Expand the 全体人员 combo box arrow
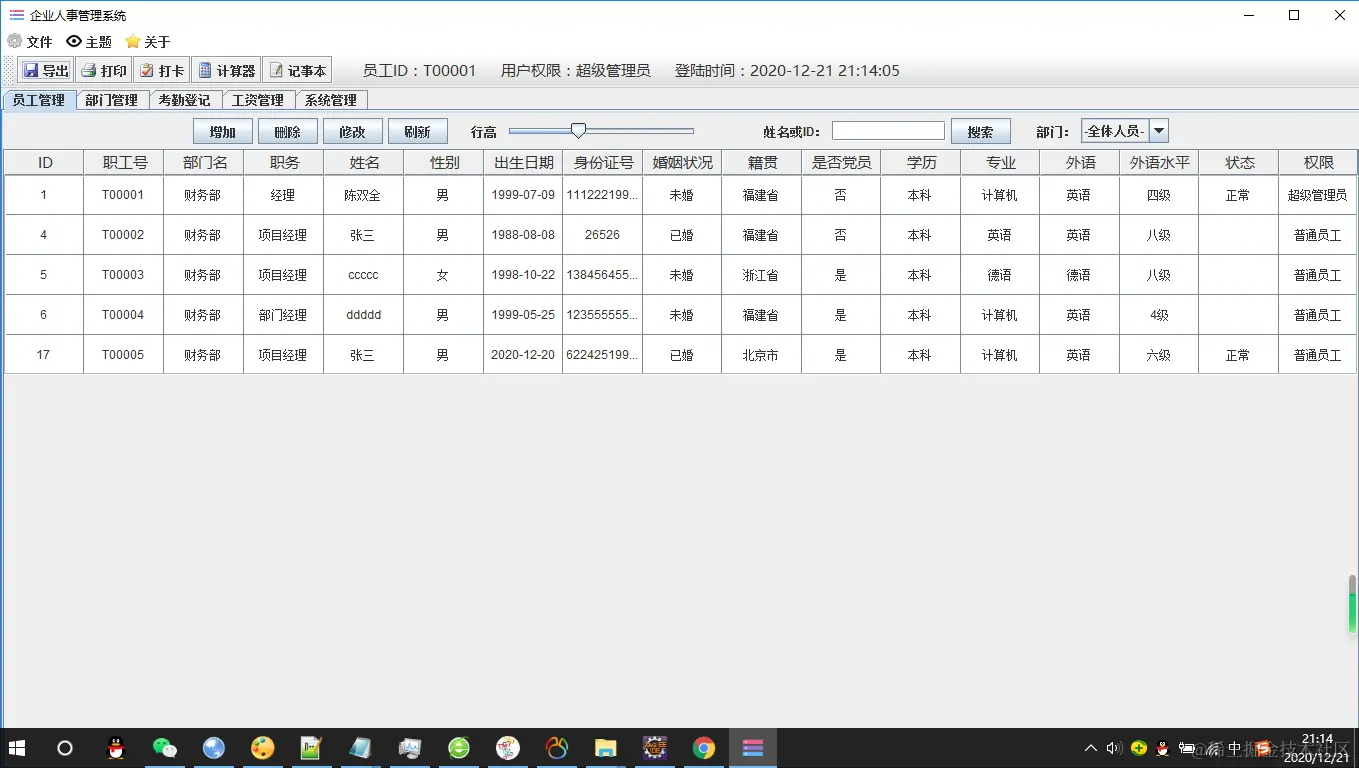Viewport: 1359px width, 768px height. 1156,130
